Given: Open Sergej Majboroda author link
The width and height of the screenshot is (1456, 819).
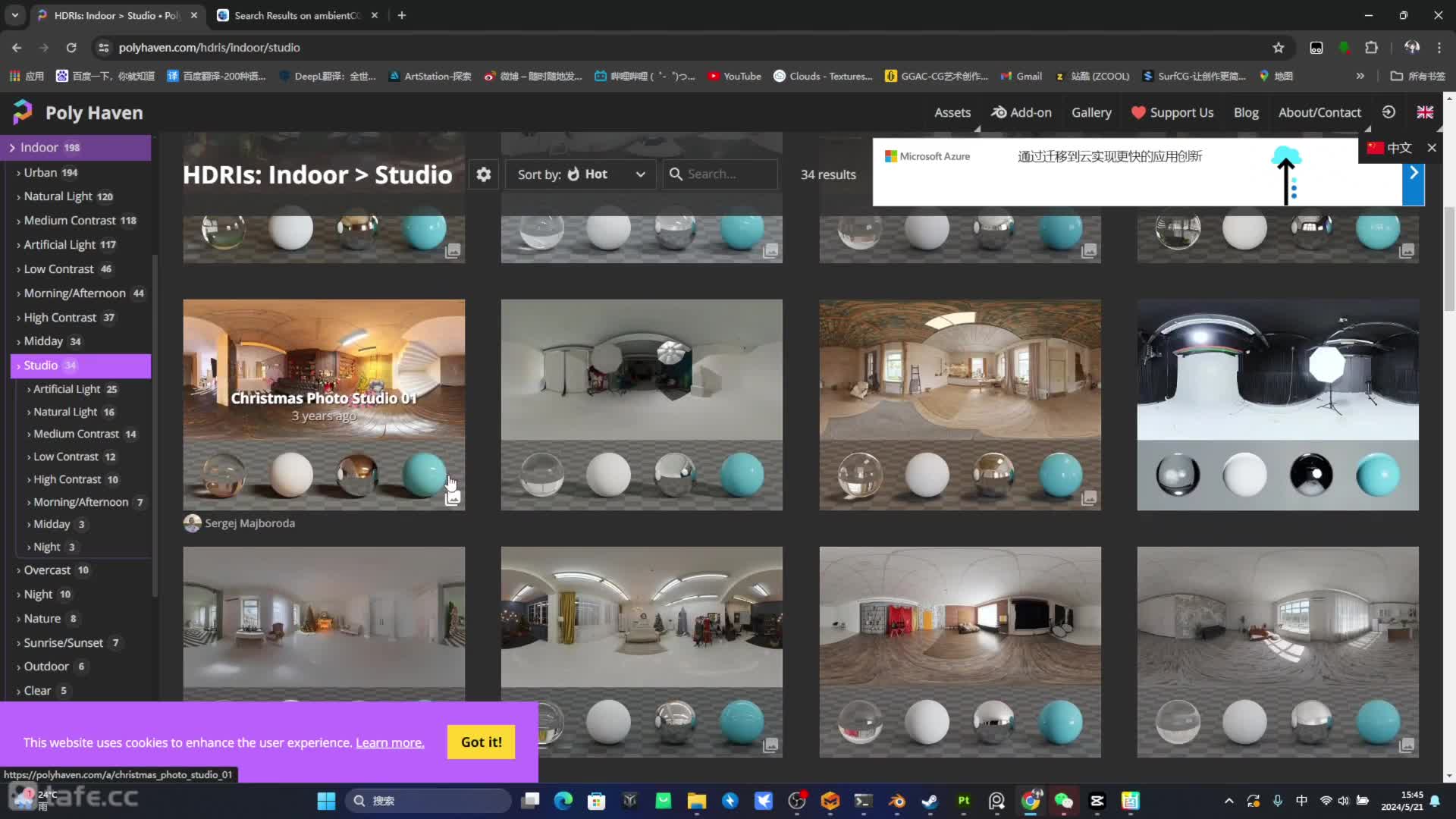Looking at the screenshot, I should point(249,523).
